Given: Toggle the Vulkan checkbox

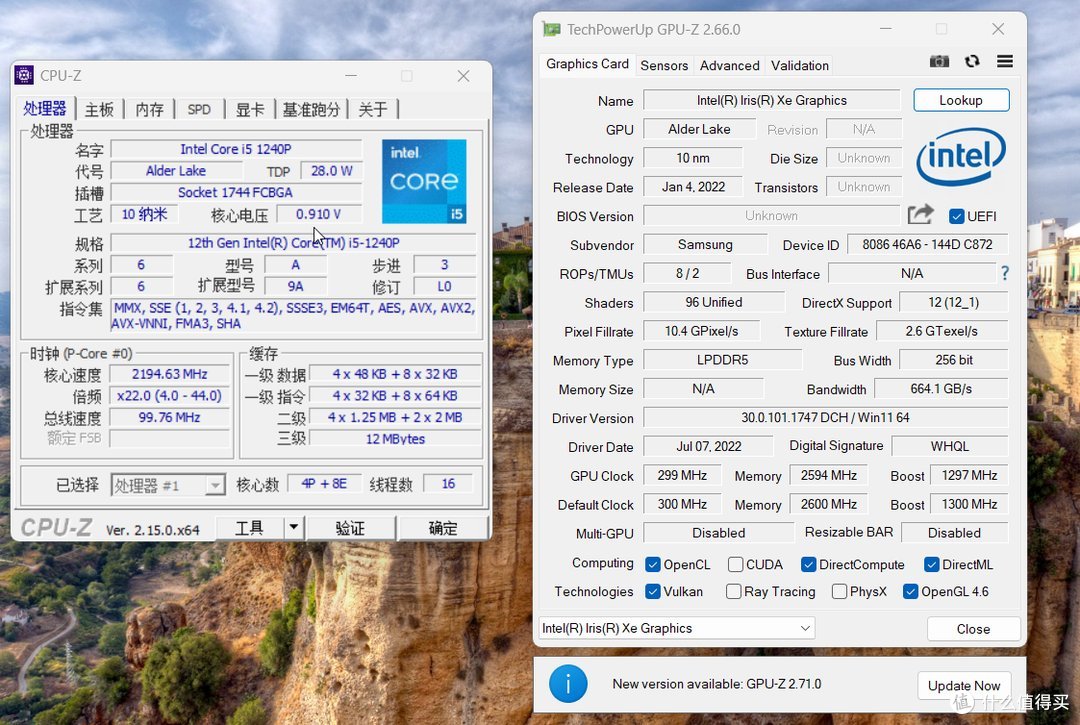Looking at the screenshot, I should click(653, 591).
